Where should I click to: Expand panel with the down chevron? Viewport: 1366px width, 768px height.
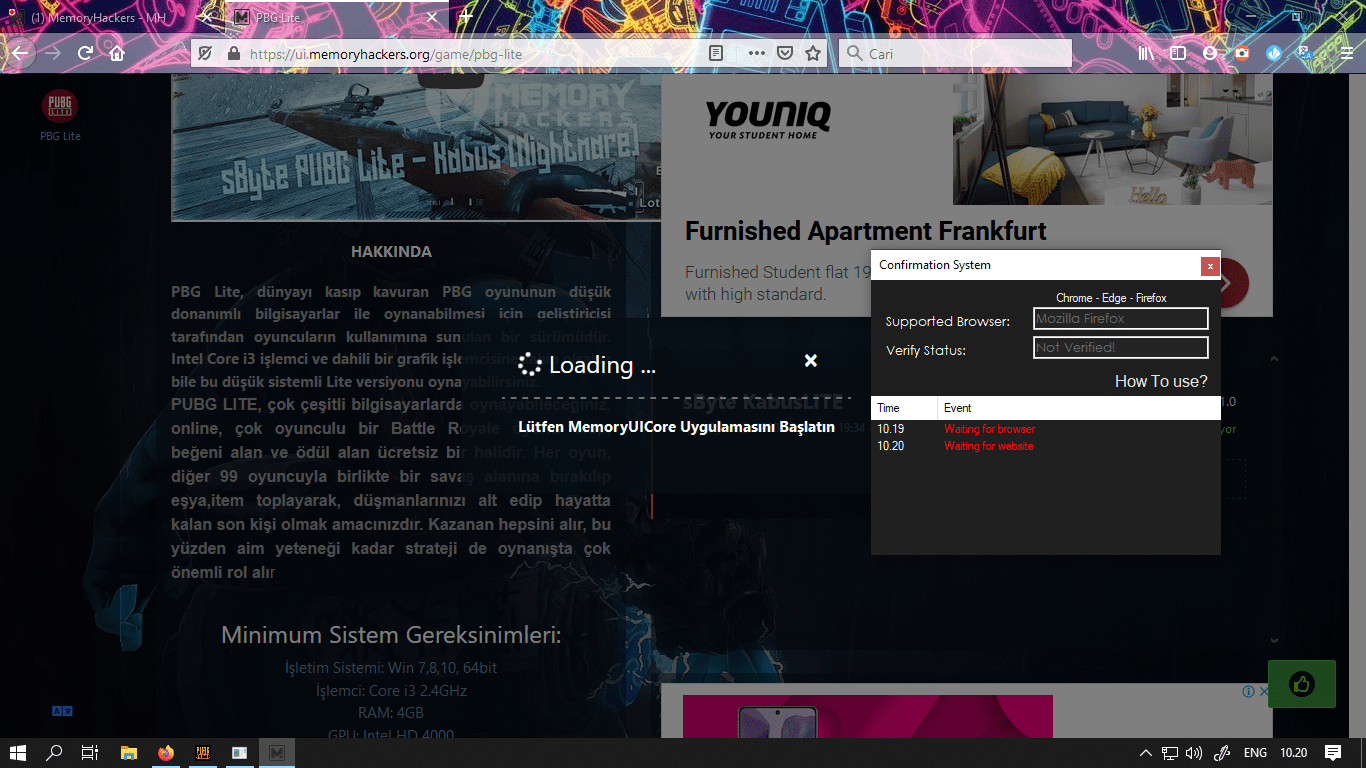point(1274,640)
